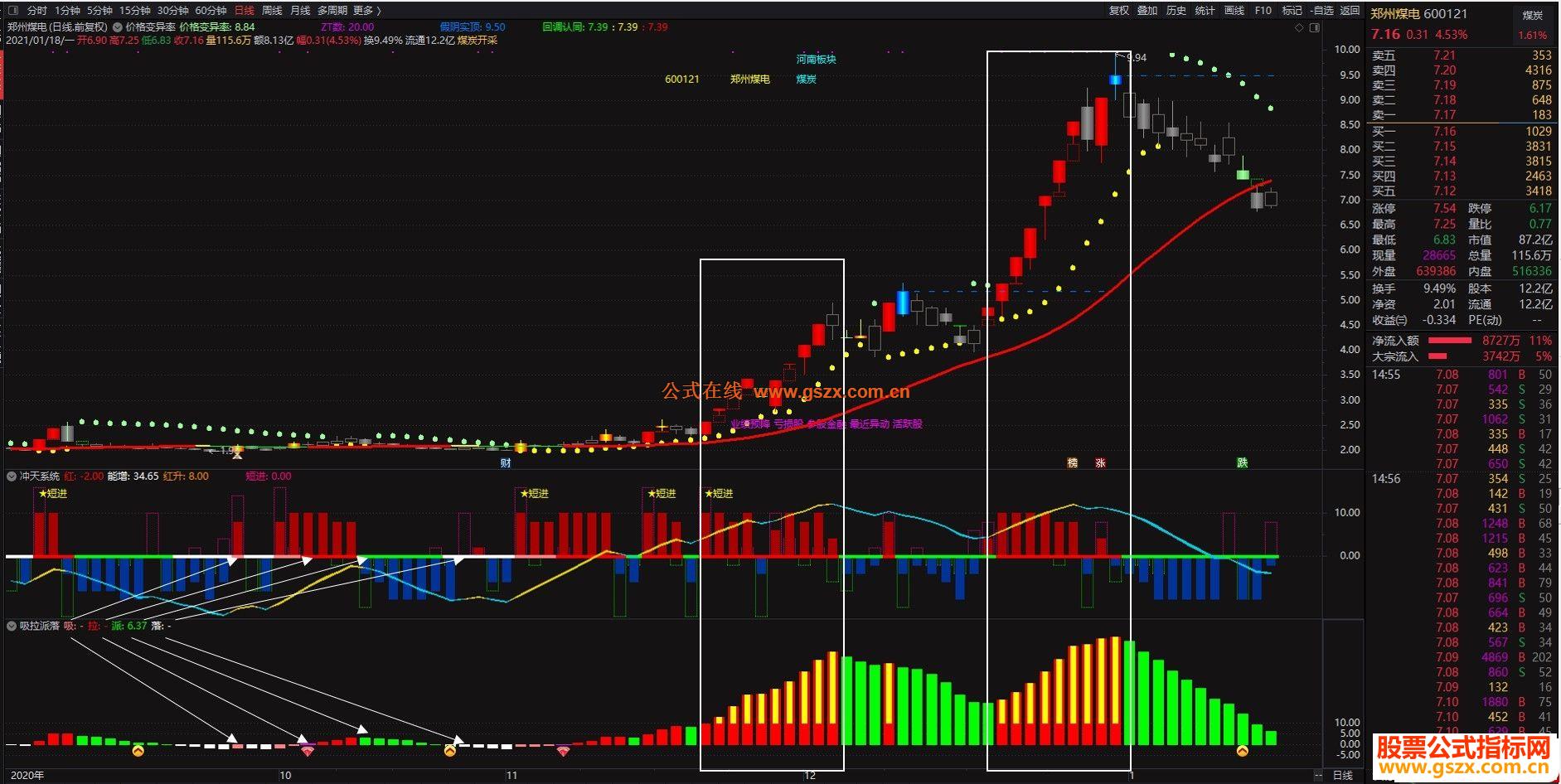Open the 历史 history menu
The width and height of the screenshot is (1561, 784).
click(1176, 11)
